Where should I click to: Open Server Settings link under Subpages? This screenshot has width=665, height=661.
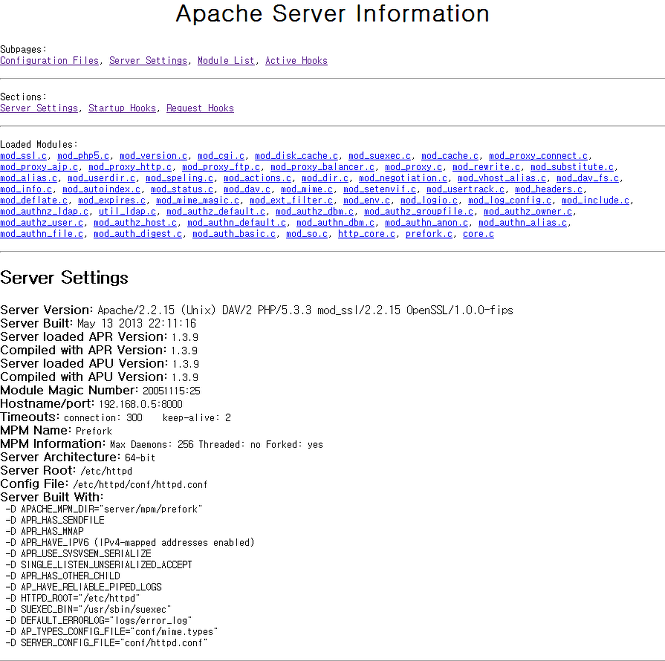pos(148,61)
